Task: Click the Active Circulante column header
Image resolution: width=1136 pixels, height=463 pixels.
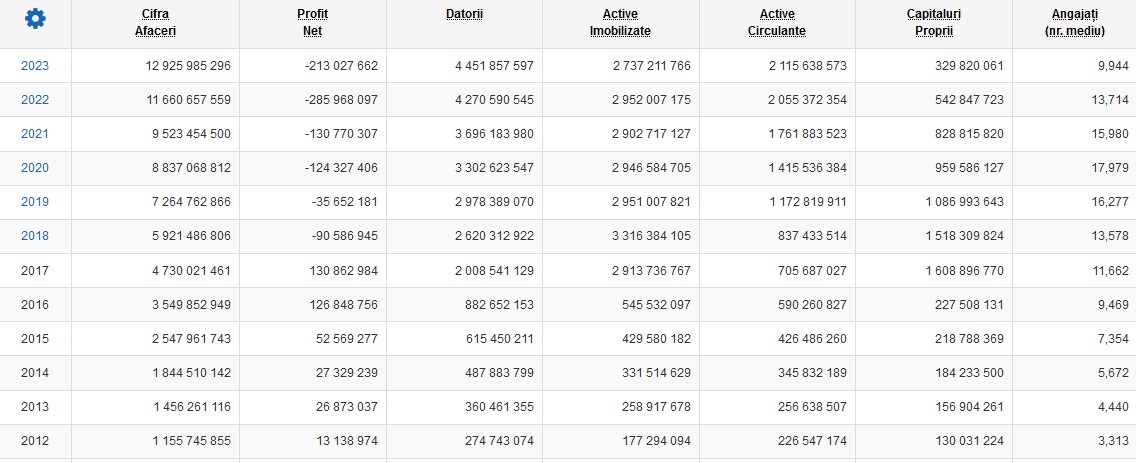Action: coord(777,22)
